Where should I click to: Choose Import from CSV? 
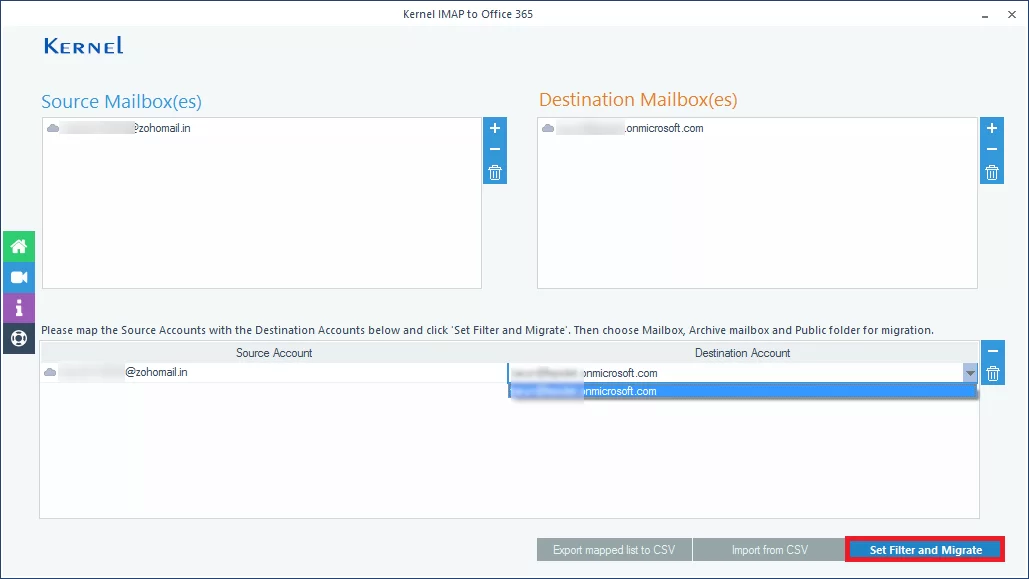coord(768,549)
